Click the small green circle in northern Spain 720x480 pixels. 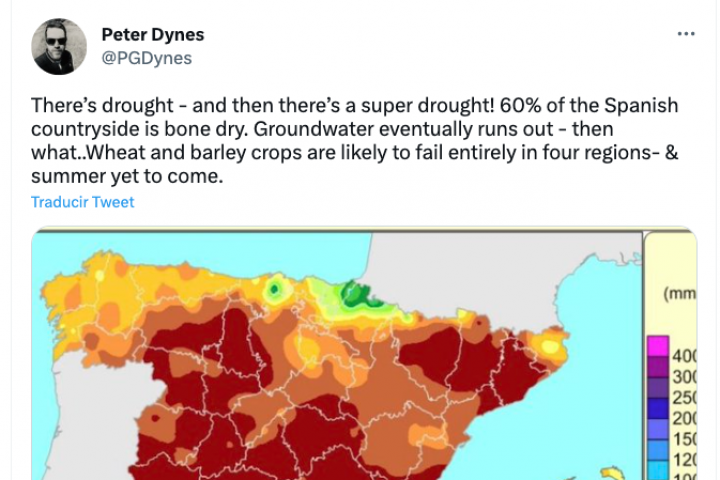pyautogui.click(x=276, y=289)
